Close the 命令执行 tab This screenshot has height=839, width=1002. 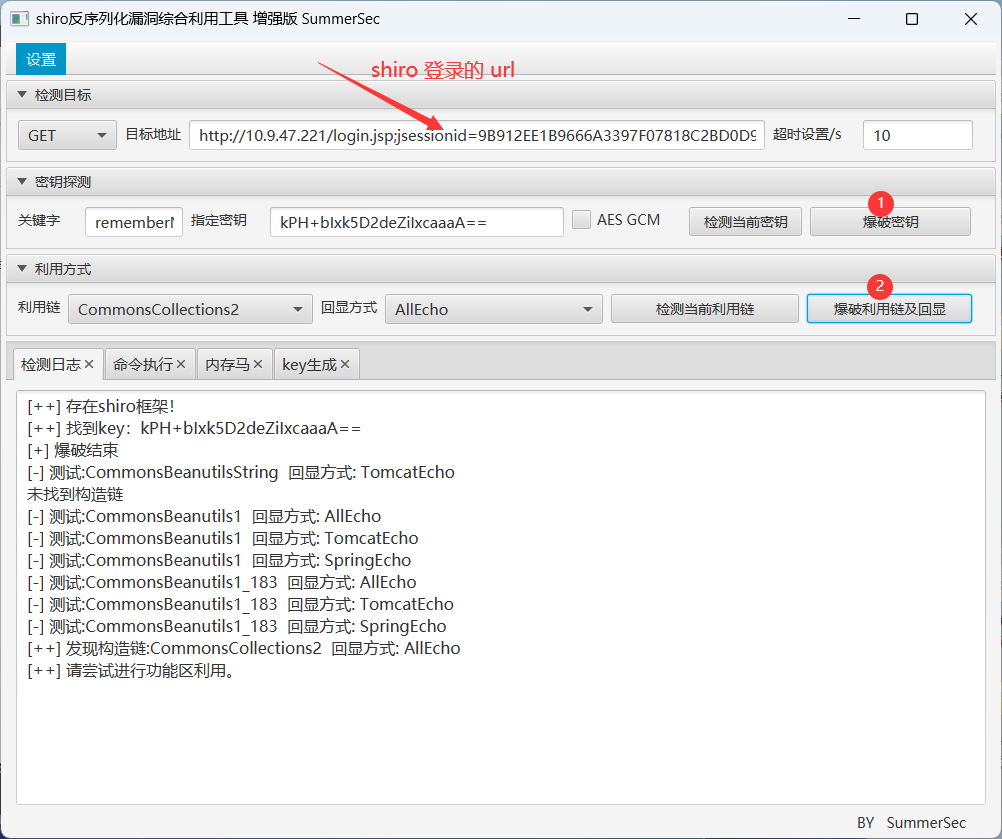181,364
